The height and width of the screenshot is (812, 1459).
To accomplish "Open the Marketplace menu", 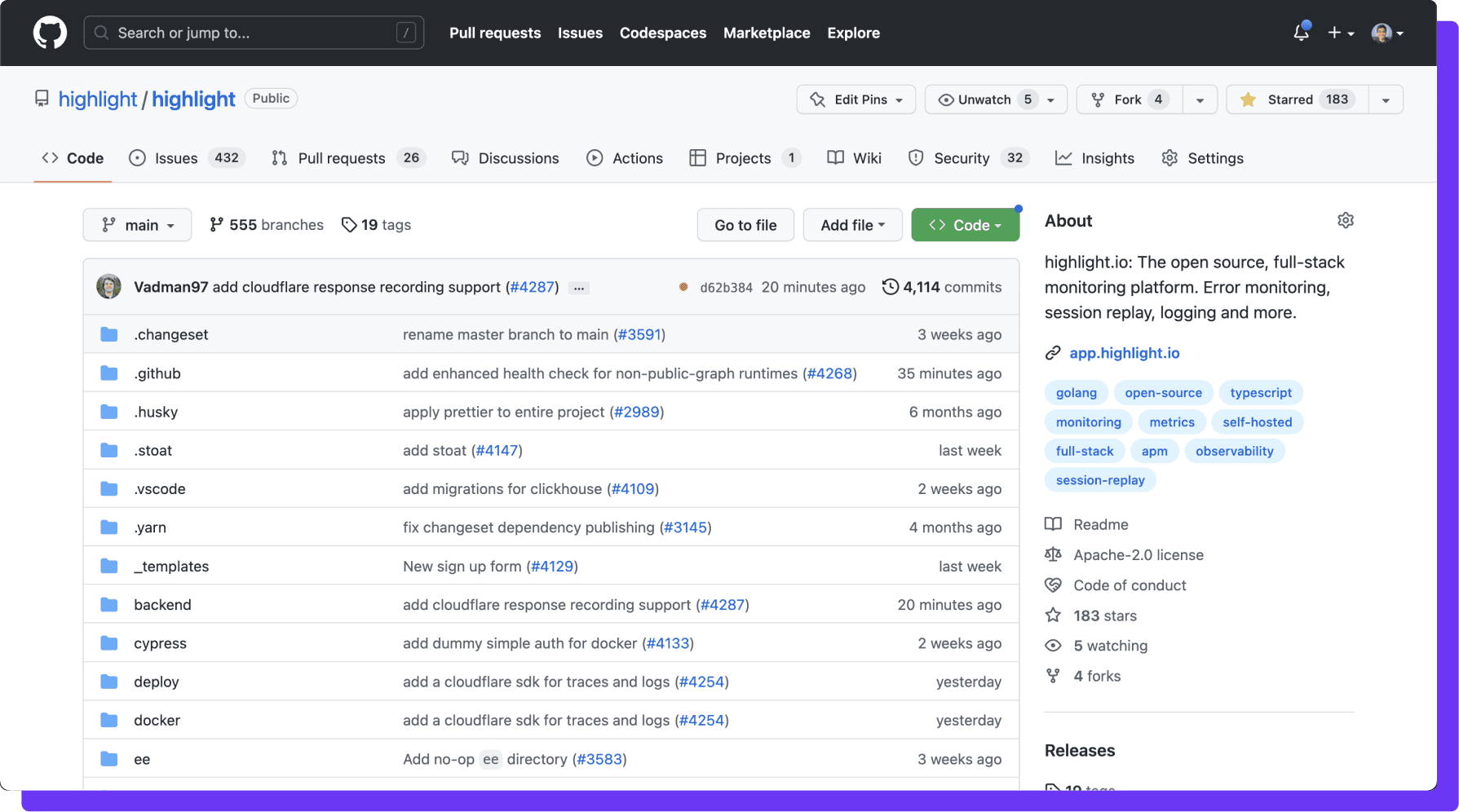I will pos(767,33).
